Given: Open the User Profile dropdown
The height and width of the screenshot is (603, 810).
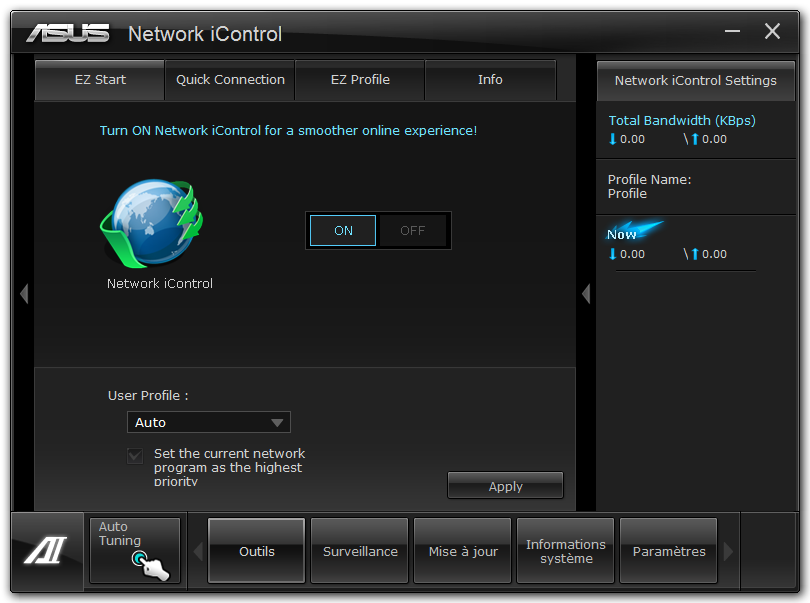Looking at the screenshot, I should [209, 422].
